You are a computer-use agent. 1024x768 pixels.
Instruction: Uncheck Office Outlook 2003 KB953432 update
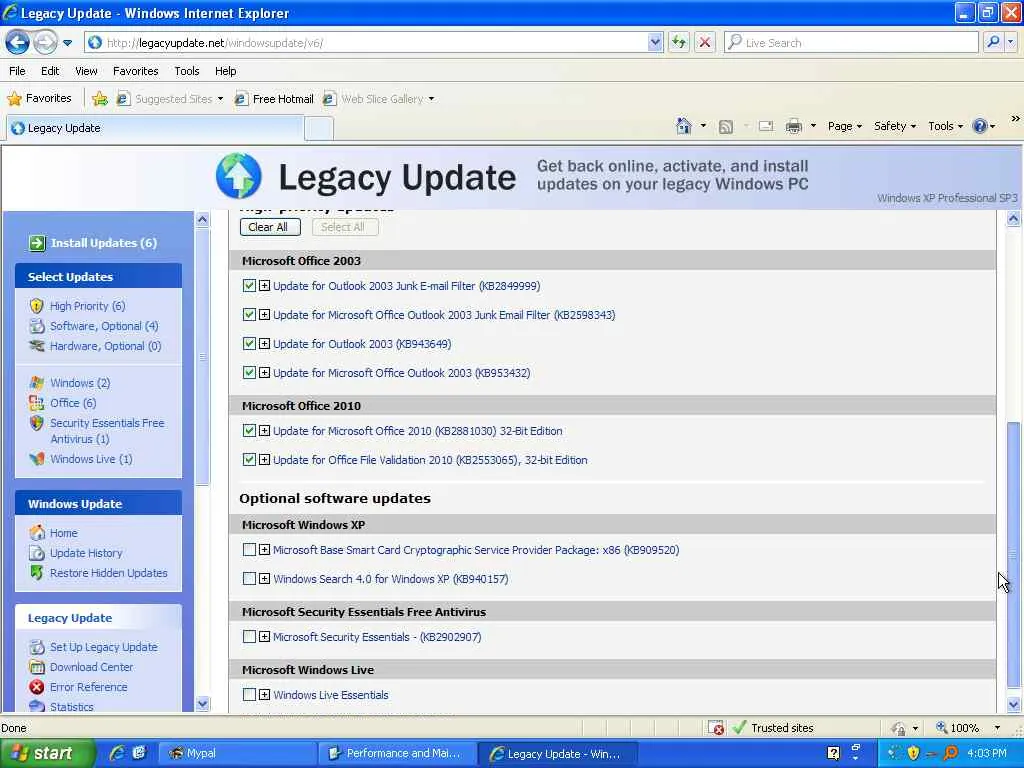(249, 372)
